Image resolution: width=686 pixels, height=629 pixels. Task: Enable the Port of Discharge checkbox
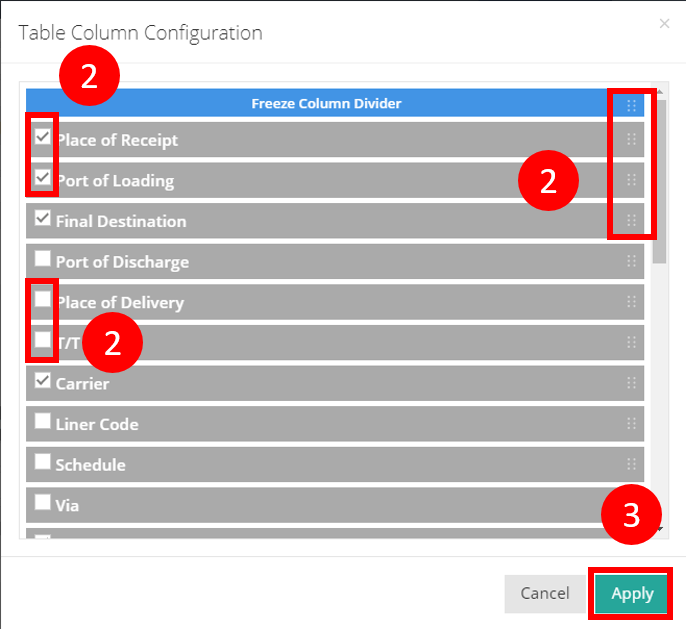tap(43, 259)
